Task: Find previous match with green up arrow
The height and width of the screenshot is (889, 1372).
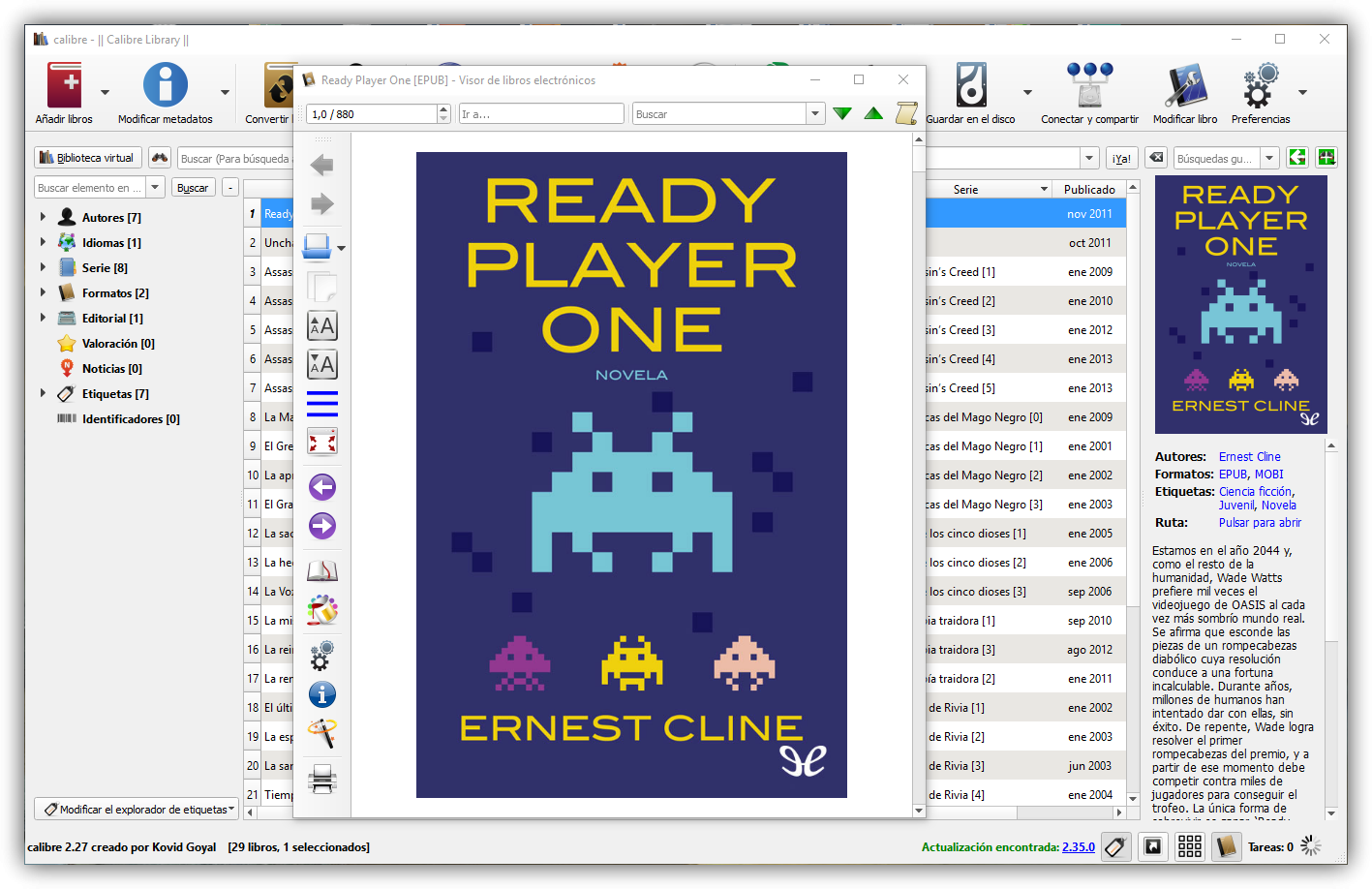Action: 873,113
